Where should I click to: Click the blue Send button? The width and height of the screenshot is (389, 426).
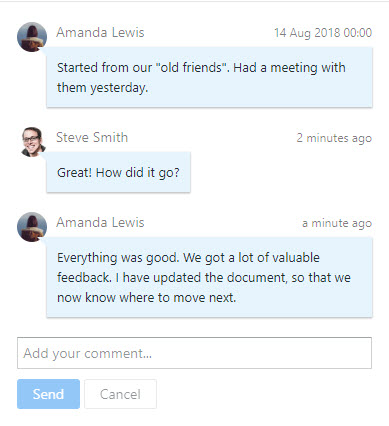tap(48, 394)
